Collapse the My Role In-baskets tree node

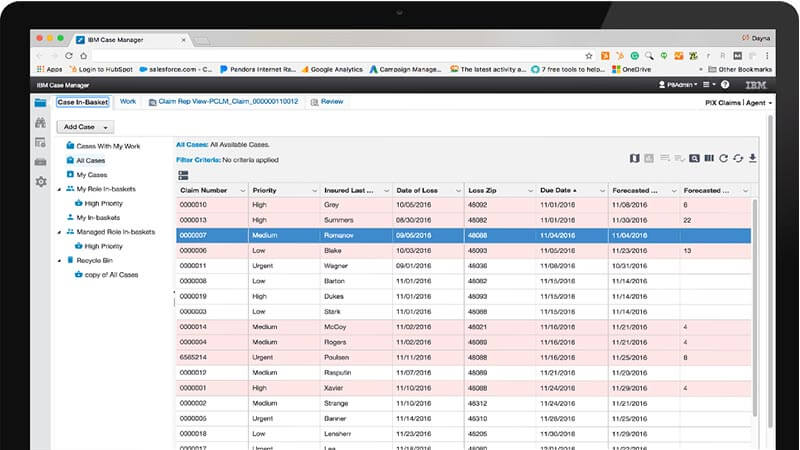click(x=59, y=189)
